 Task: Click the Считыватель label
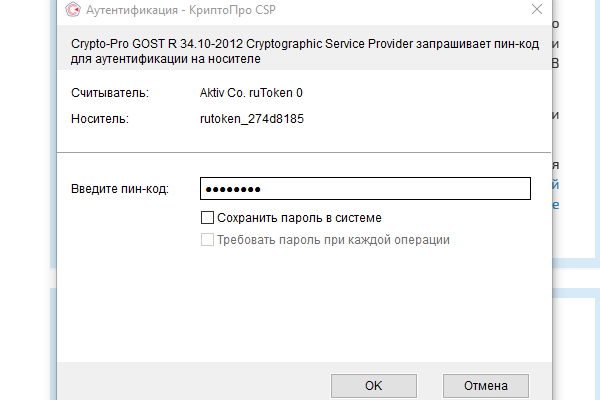(110, 93)
